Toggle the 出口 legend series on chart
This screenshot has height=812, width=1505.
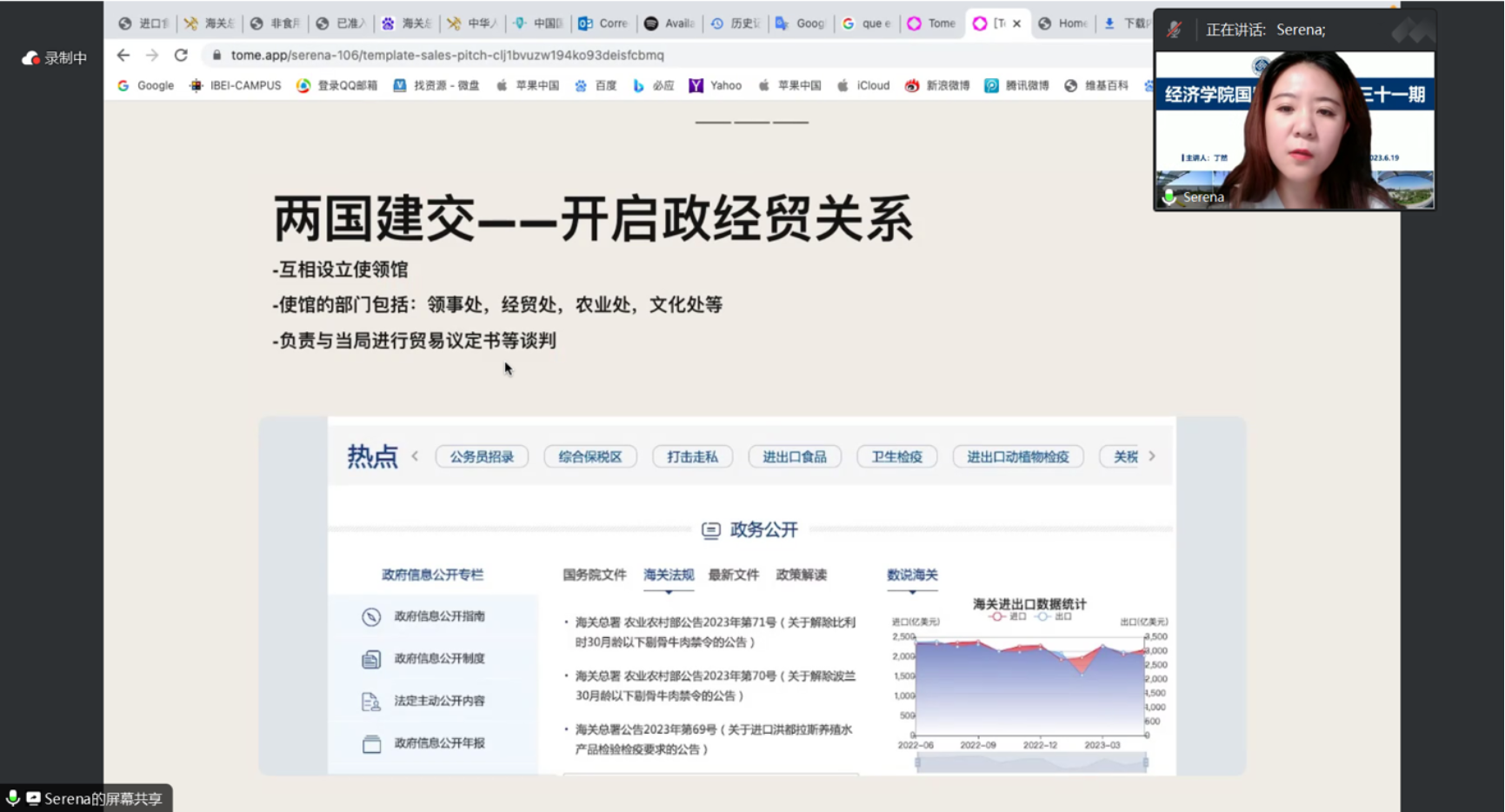[x=1053, y=616]
